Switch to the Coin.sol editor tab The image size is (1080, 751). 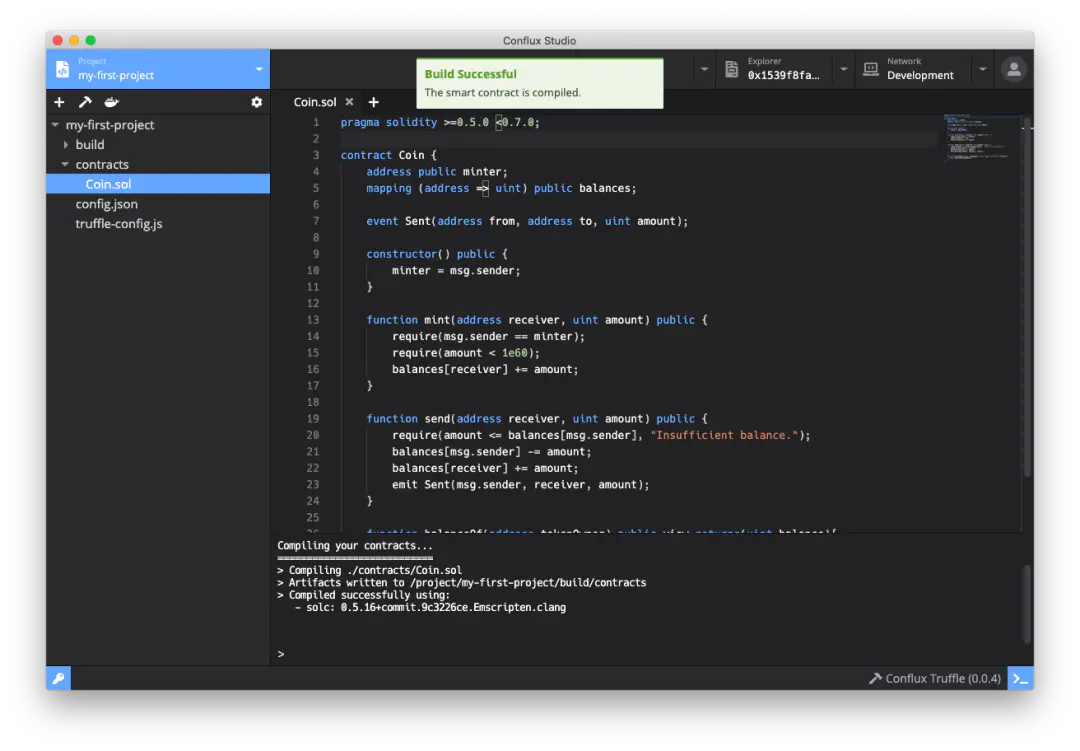(315, 102)
